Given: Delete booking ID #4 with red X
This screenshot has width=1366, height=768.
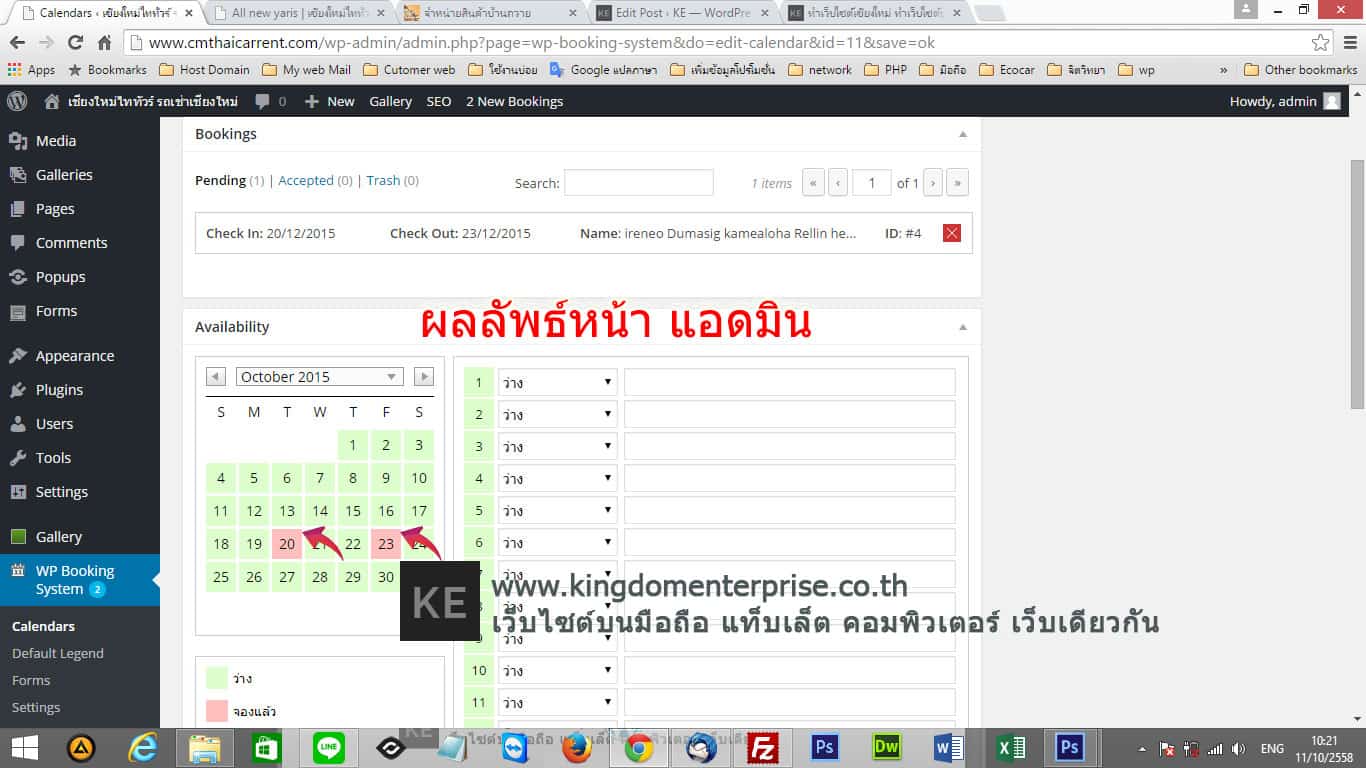Looking at the screenshot, I should [x=951, y=233].
